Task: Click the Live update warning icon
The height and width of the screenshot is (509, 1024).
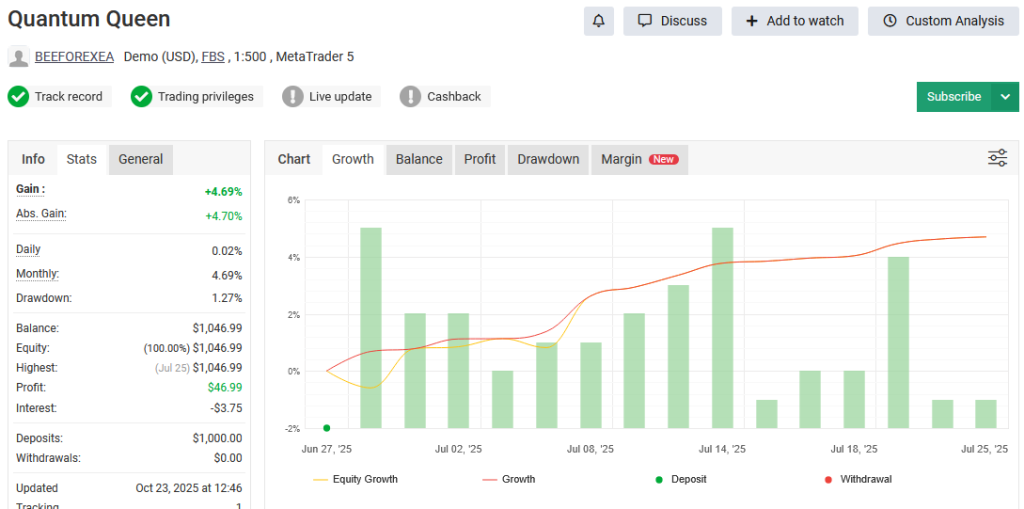Action: coord(292,97)
